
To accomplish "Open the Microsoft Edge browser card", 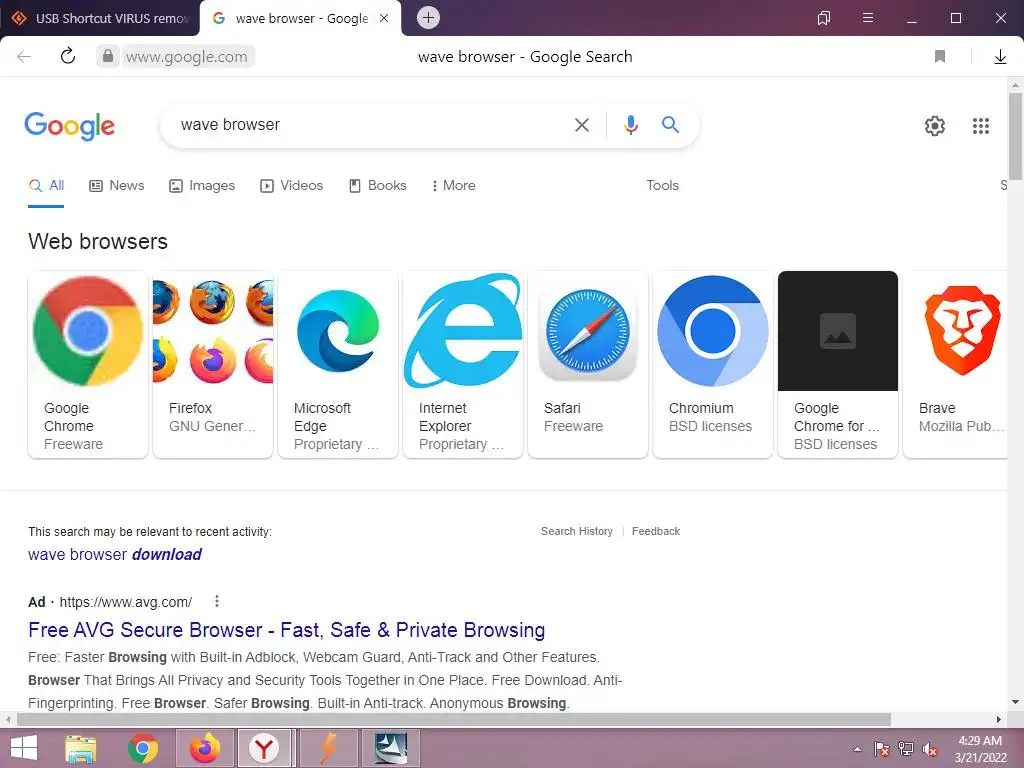I will point(338,364).
